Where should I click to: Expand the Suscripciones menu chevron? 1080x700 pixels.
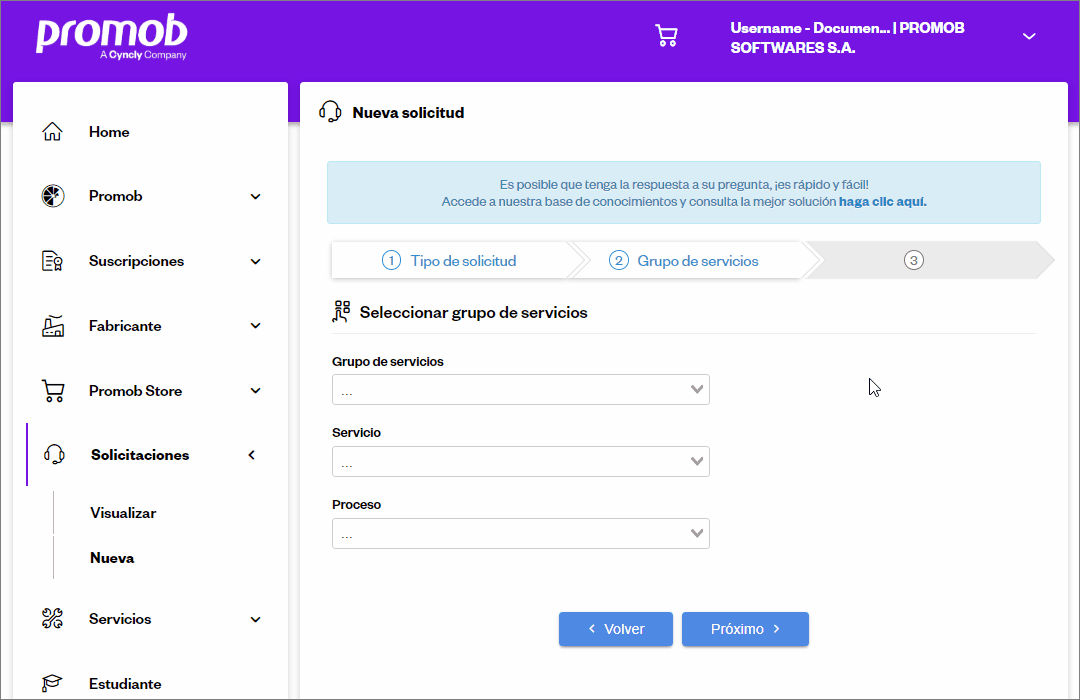(256, 262)
